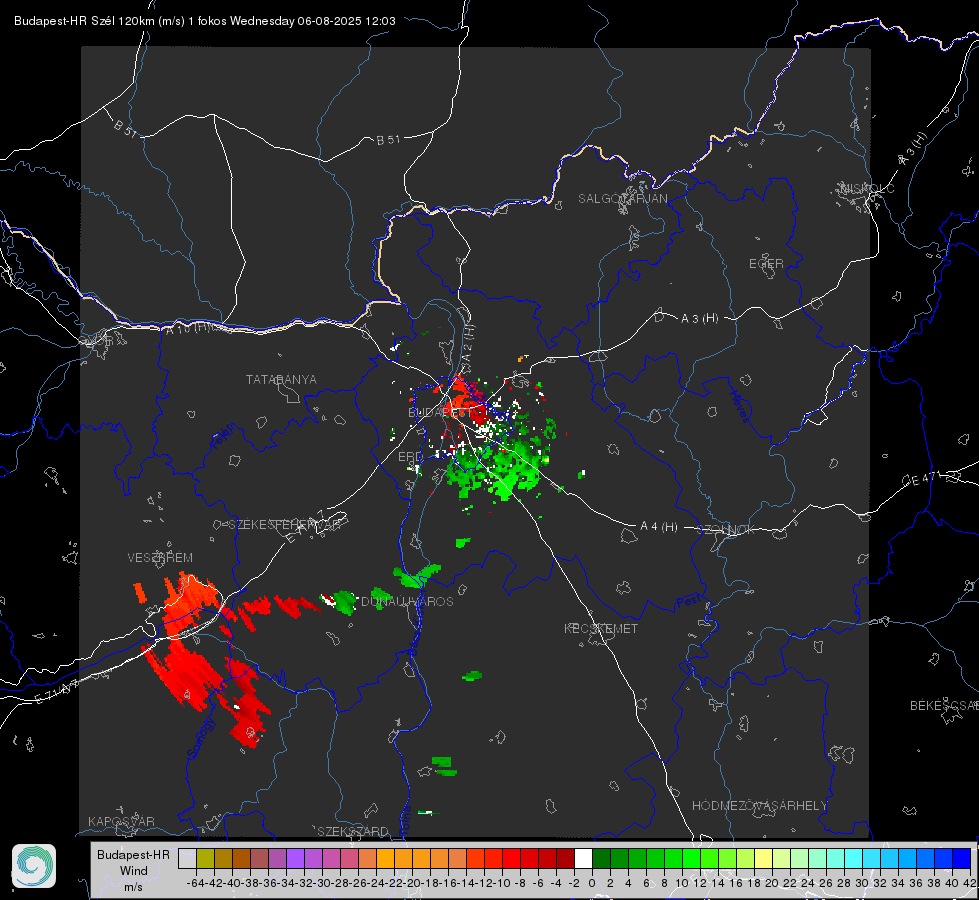
Task: Select the SZEKSZÁRD city label
Action: (353, 831)
